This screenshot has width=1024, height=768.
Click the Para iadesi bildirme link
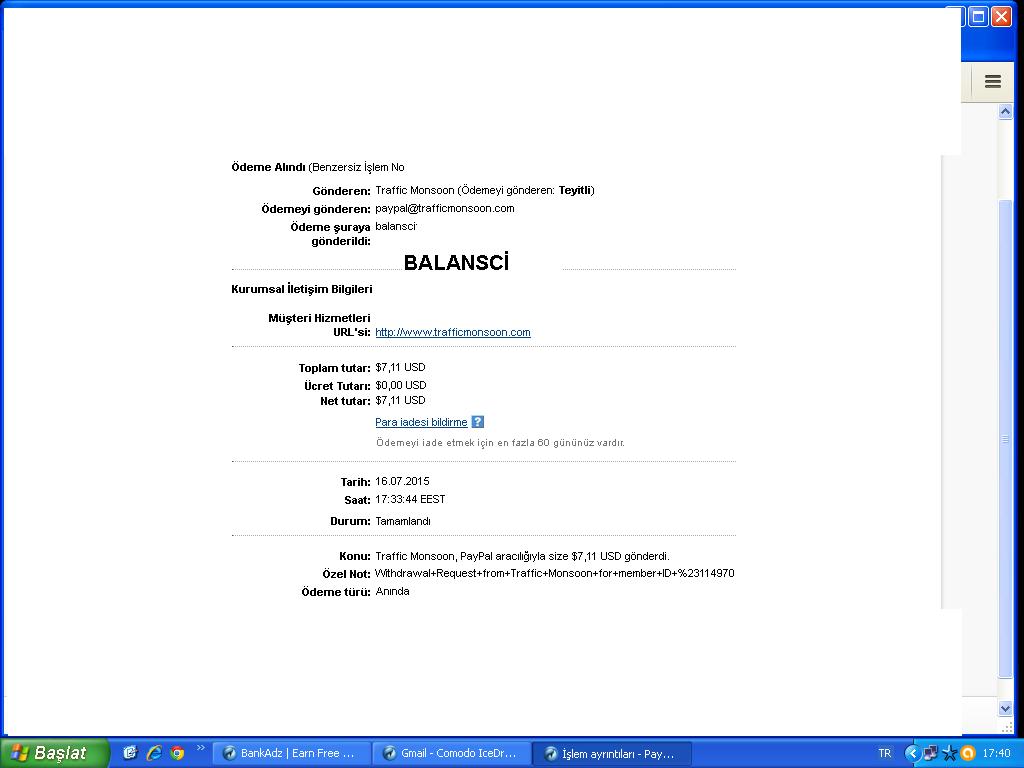421,422
